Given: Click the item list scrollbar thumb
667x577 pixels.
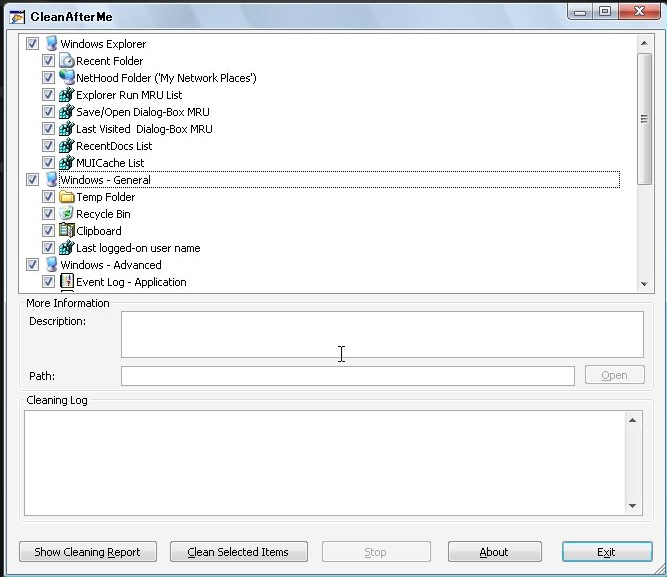Looking at the screenshot, I should (644, 119).
